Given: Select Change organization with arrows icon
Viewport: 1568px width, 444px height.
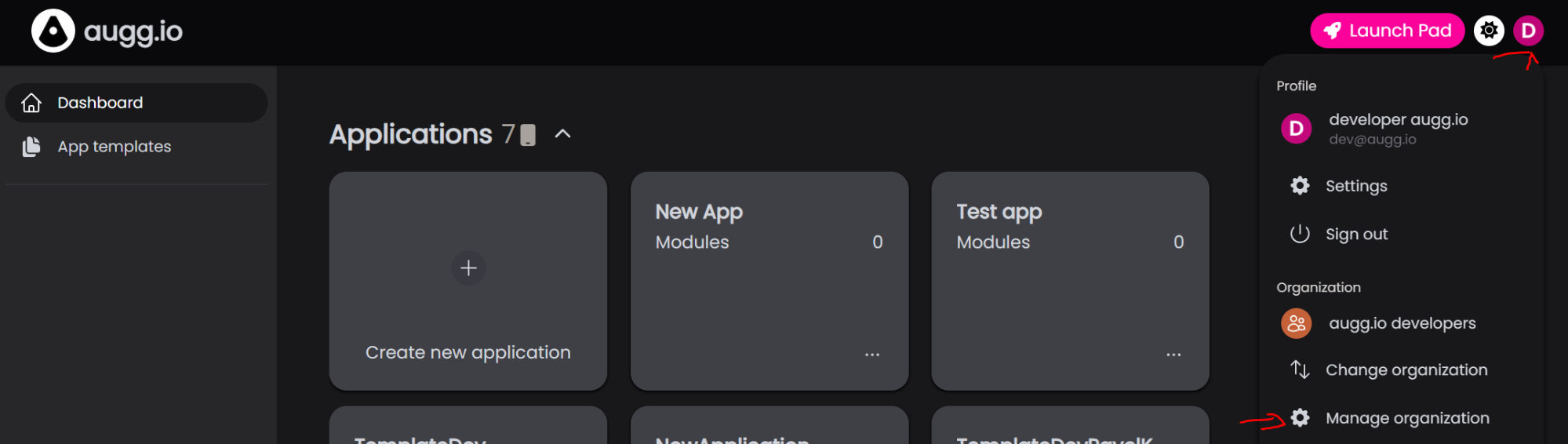Looking at the screenshot, I should point(1300,369).
